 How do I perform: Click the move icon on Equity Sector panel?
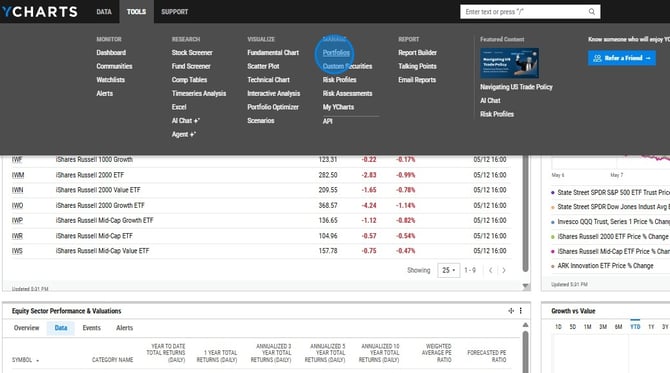pos(511,311)
